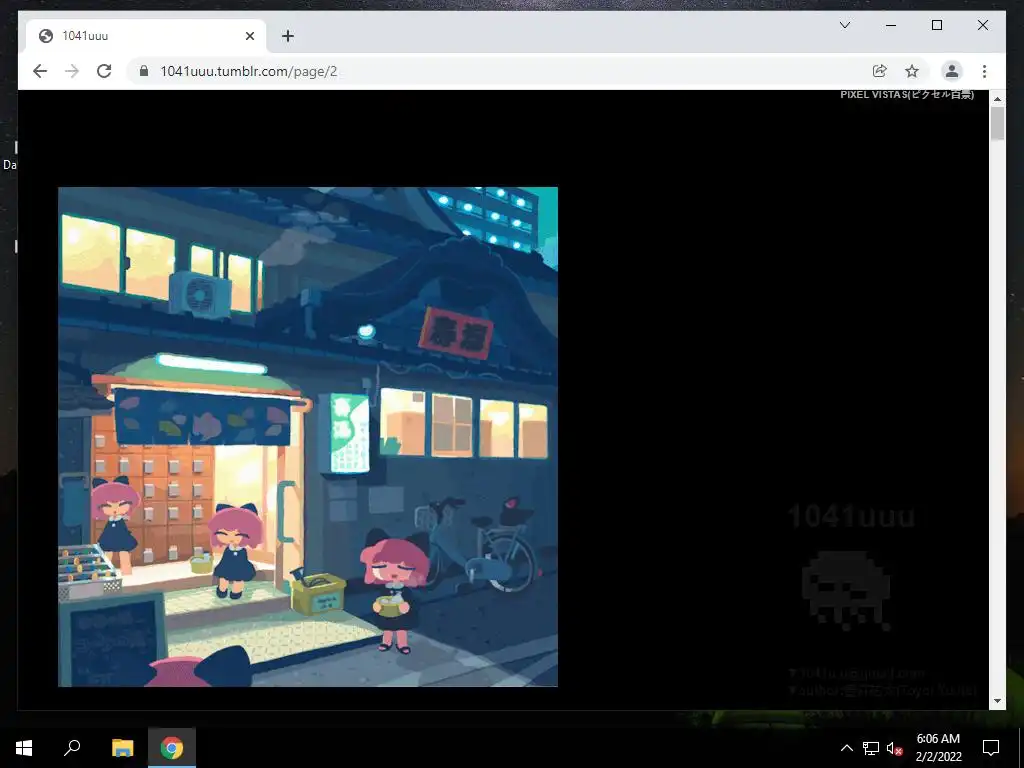Screen dimensions: 1024x768
Task: Click the page scrollbar up arrow
Action: 997,99
